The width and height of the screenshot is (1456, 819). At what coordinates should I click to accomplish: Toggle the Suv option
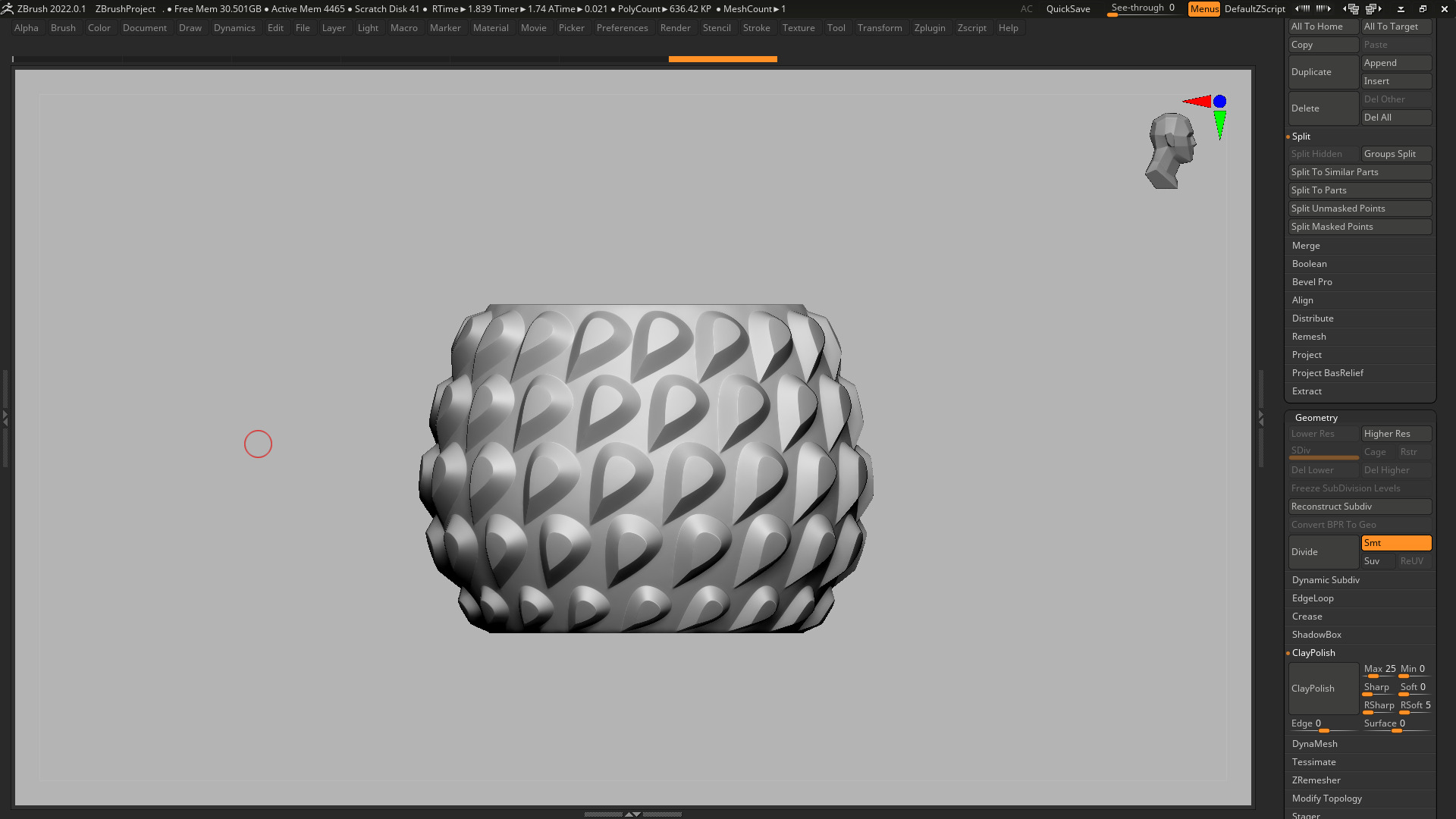[x=1379, y=561]
